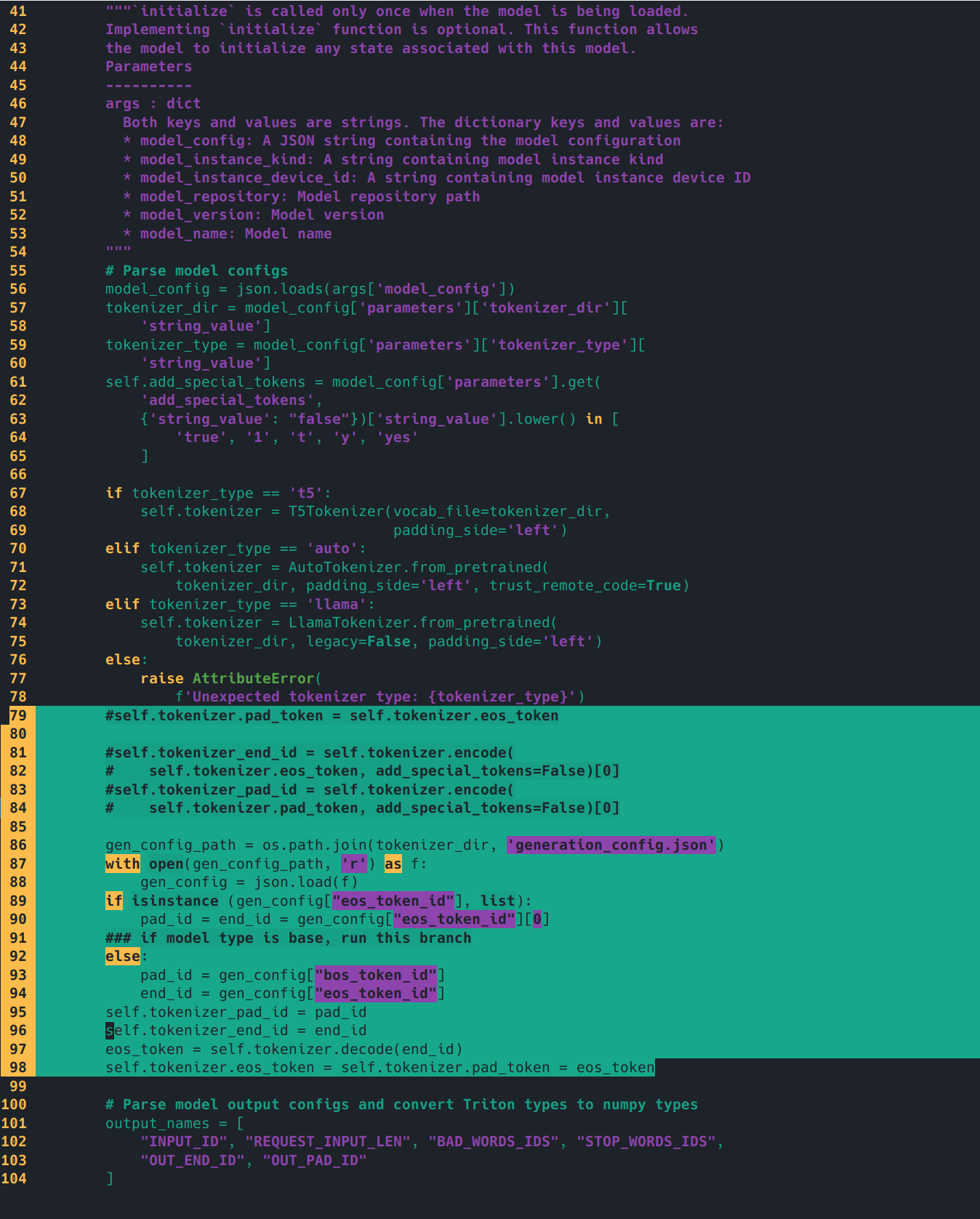Click the AttributeError exception name
Screen dimensions: 980x1219
pos(252,678)
